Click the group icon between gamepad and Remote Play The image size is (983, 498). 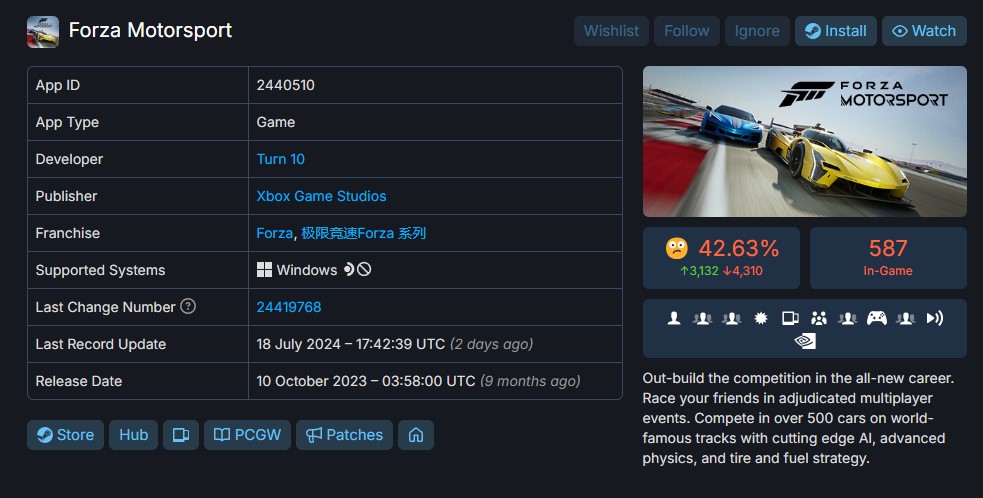pyautogui.click(x=905, y=319)
